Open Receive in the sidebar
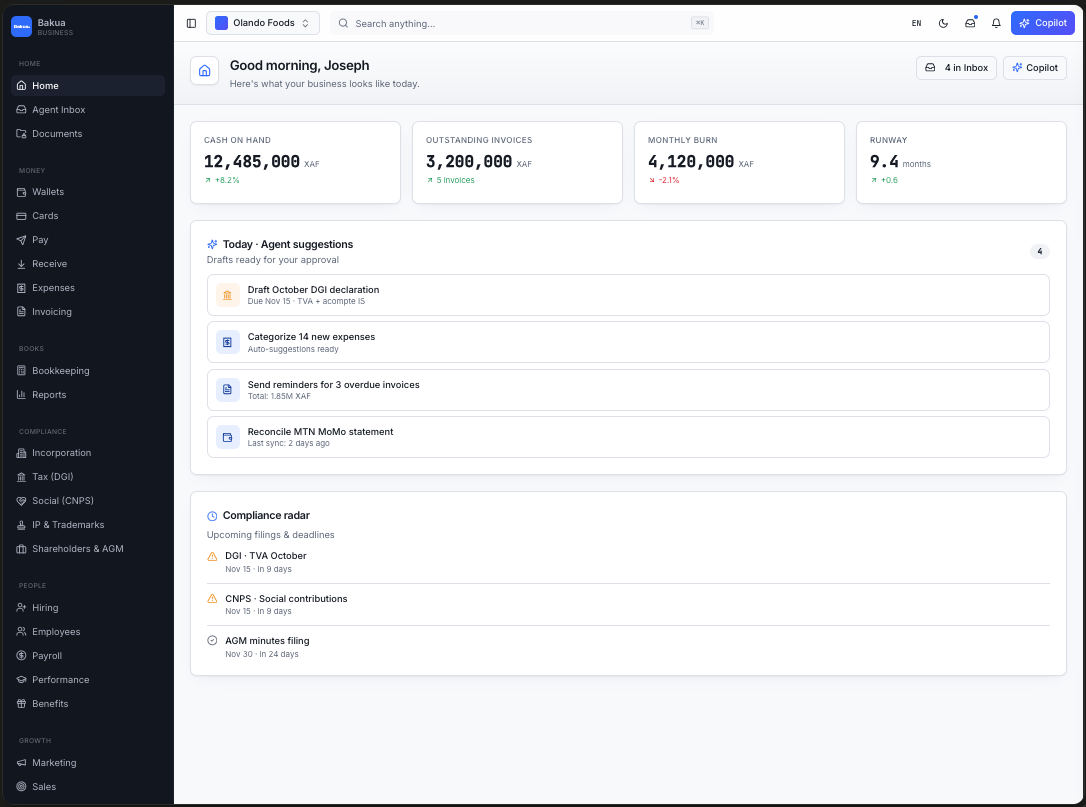 click(88, 264)
